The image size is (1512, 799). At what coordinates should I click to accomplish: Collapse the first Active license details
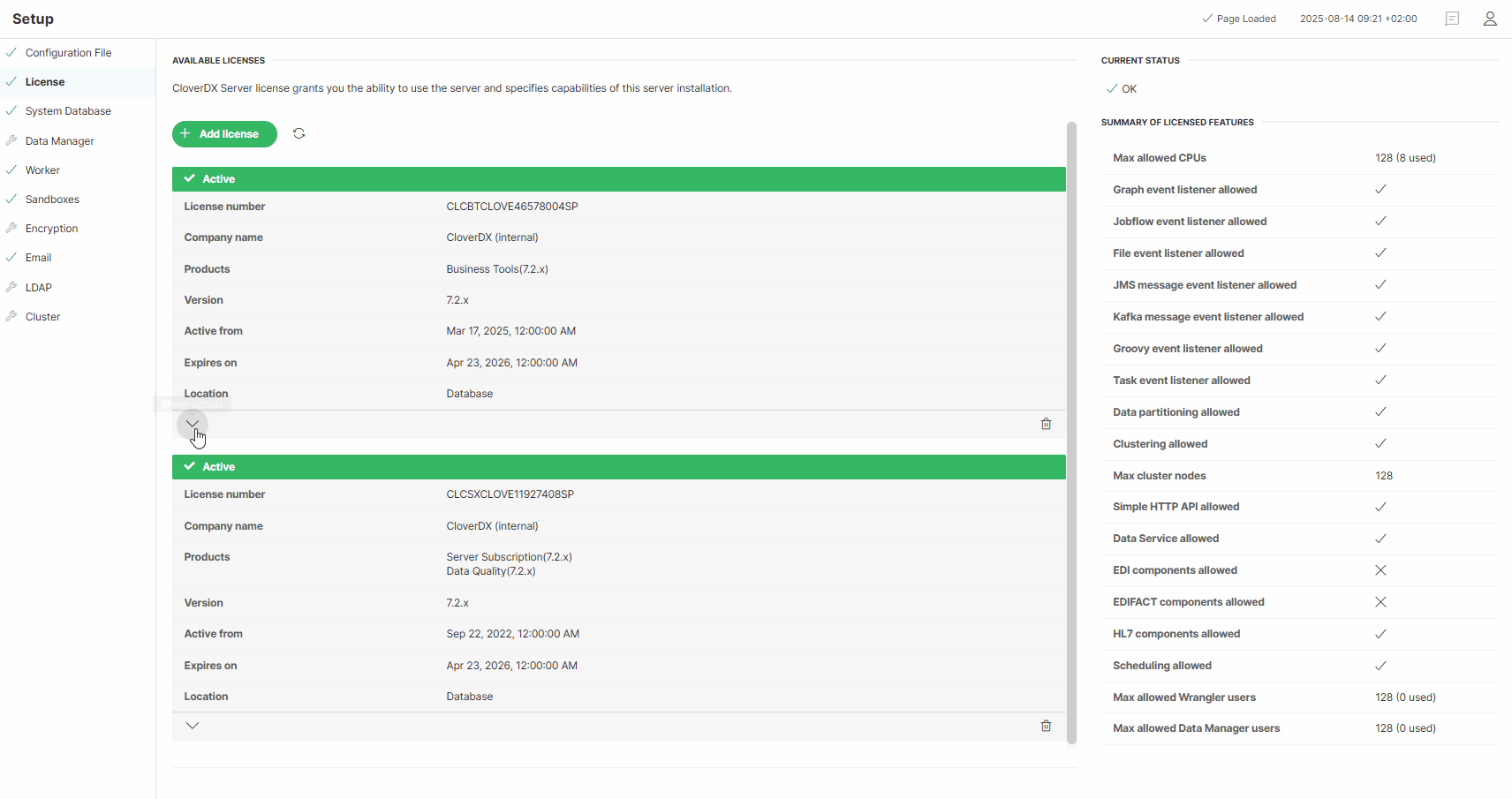click(x=193, y=424)
